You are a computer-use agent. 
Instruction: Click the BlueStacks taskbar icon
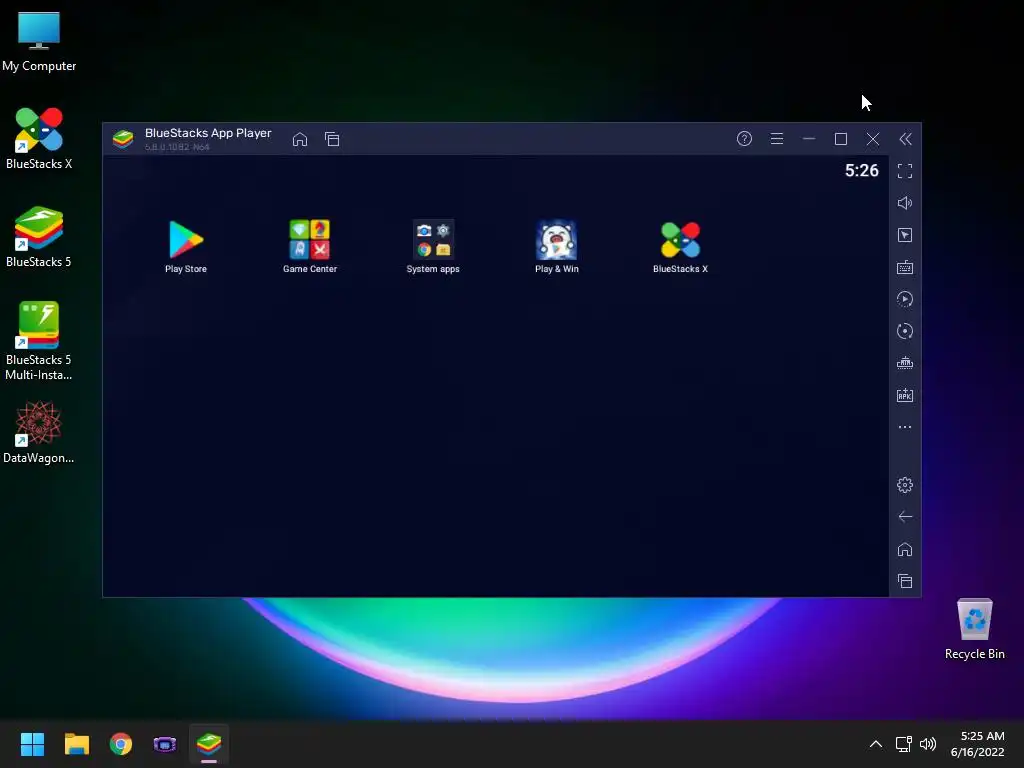pos(209,744)
